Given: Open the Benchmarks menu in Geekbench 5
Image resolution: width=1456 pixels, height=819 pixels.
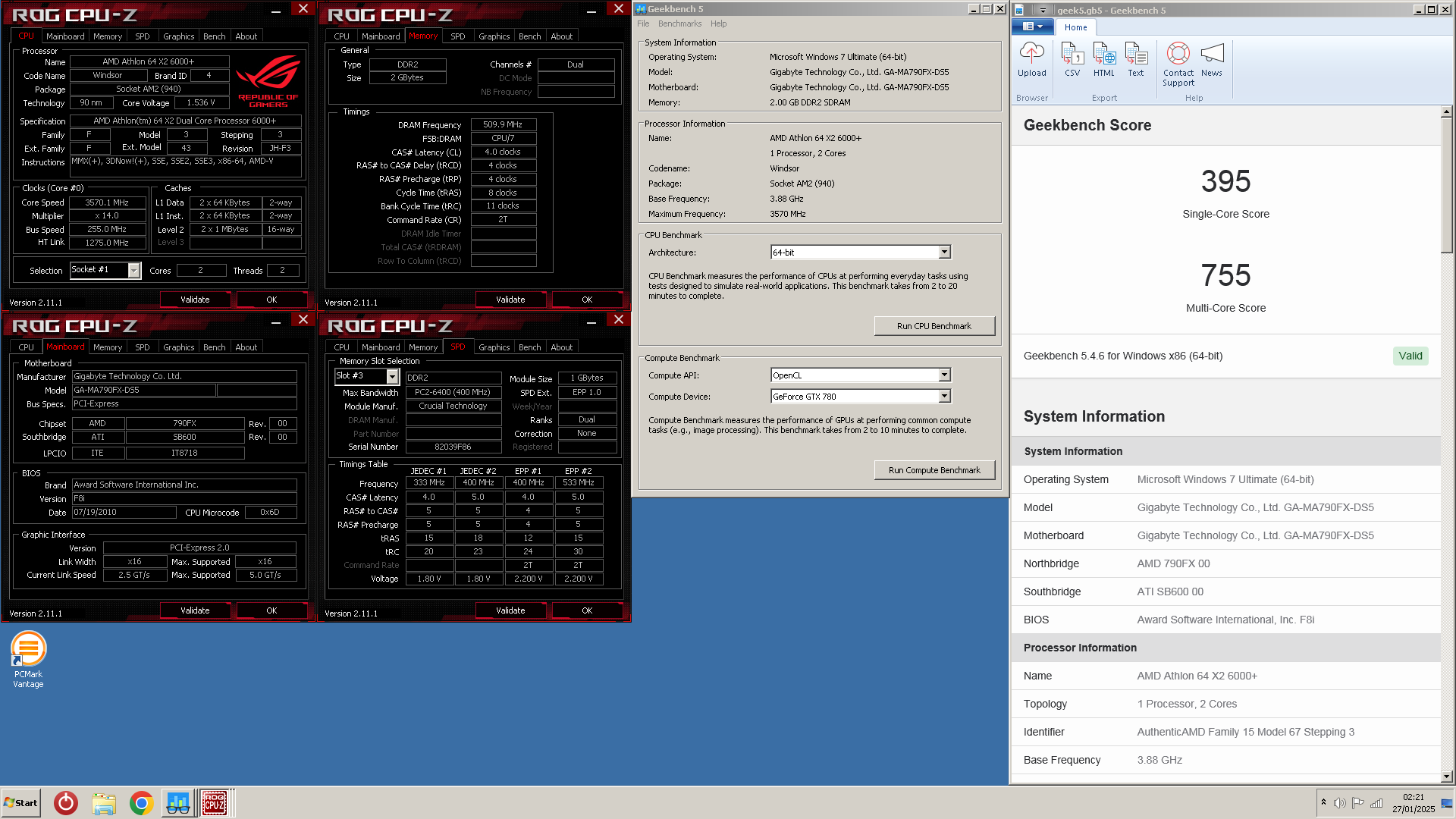Looking at the screenshot, I should pos(679,24).
